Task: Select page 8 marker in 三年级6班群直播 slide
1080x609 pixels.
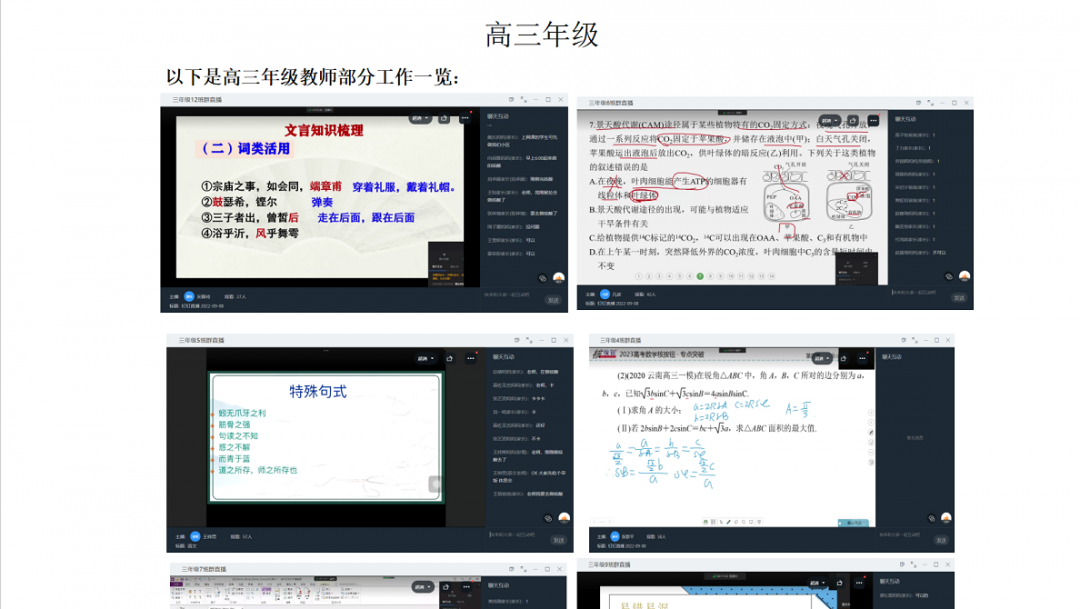Action: click(710, 276)
